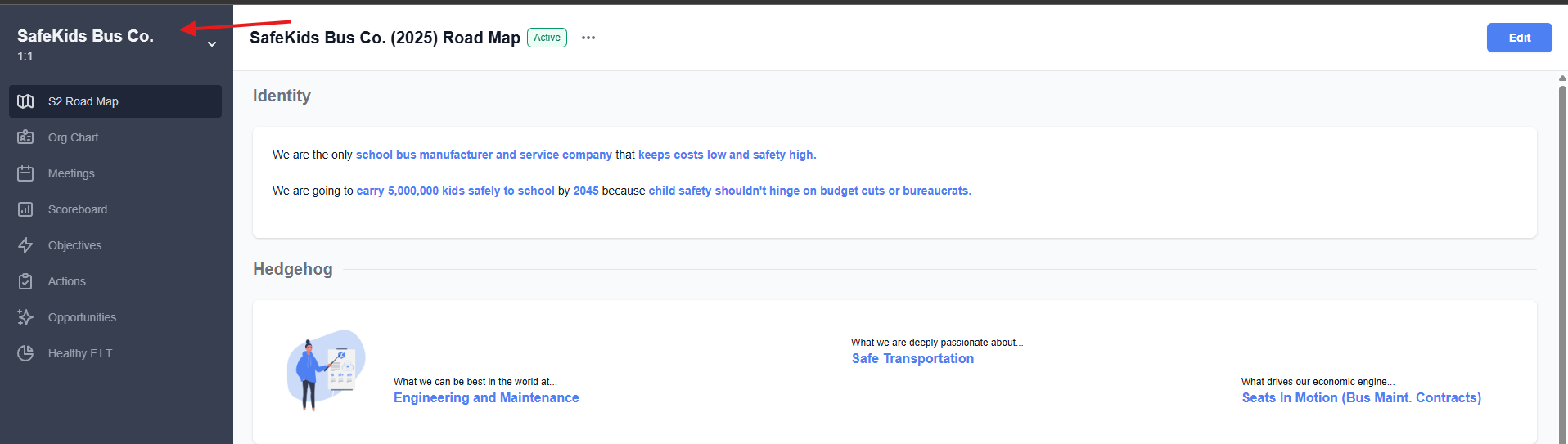The image size is (1568, 444).
Task: Click the Engineering and Maintenance link
Action: [x=486, y=398]
